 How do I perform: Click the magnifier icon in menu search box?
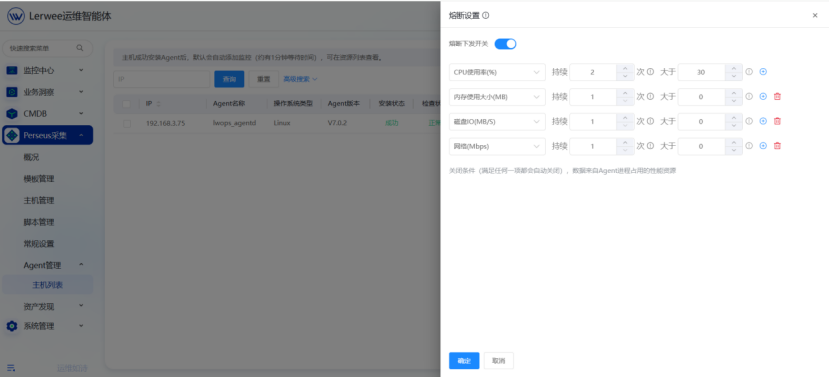click(x=80, y=48)
